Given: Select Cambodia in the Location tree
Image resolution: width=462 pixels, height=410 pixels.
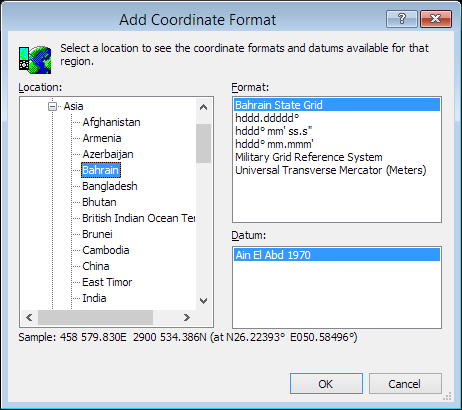Looking at the screenshot, I should coord(106,250).
